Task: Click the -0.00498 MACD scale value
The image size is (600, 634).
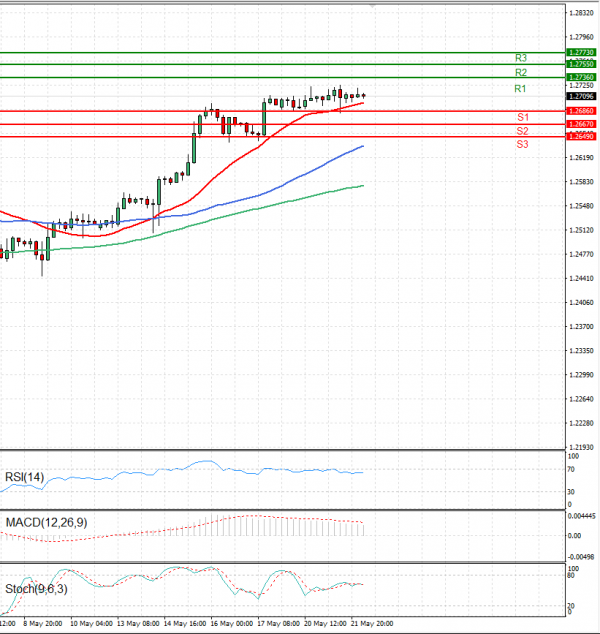Action: [581, 557]
